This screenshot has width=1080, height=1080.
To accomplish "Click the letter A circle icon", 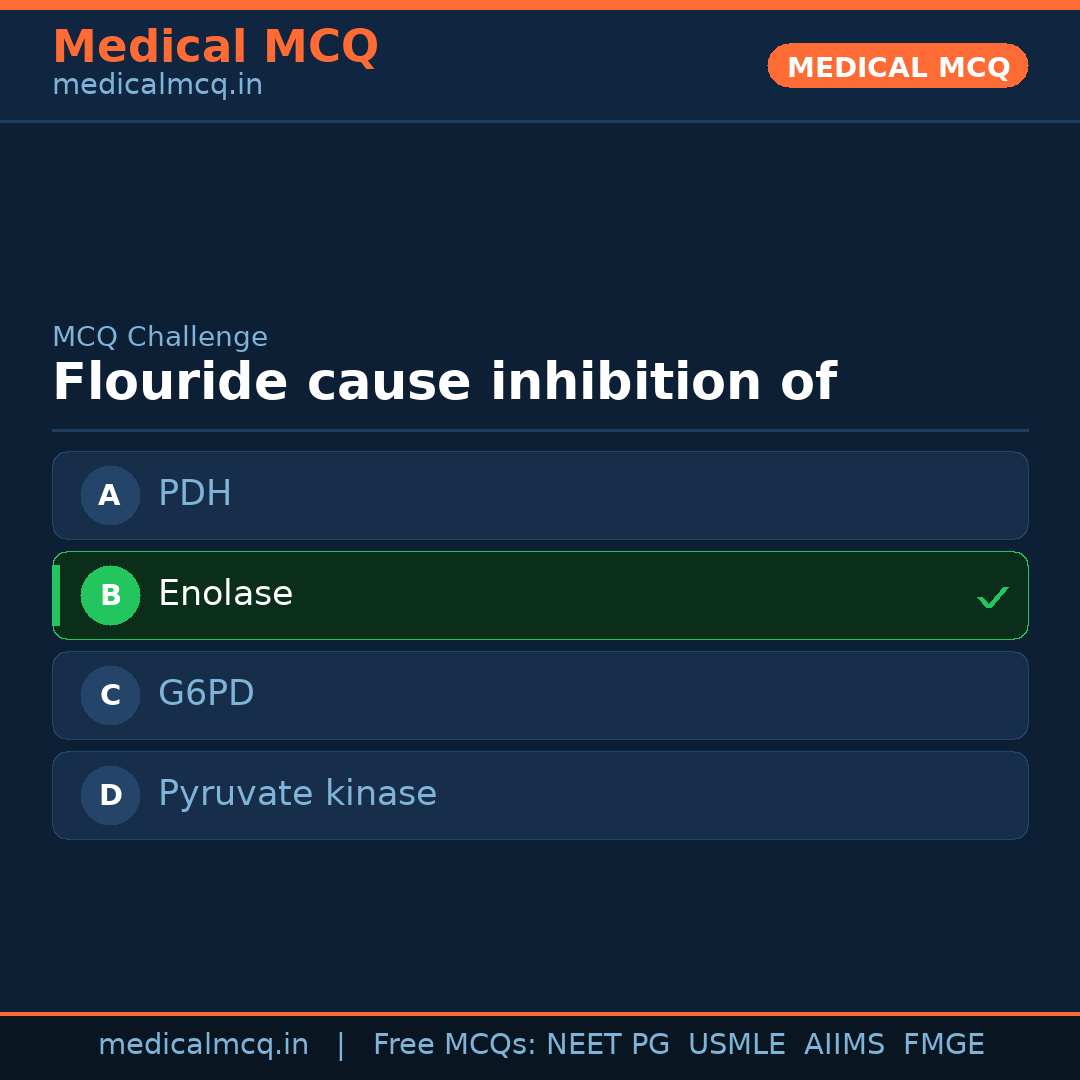I will click(110, 495).
